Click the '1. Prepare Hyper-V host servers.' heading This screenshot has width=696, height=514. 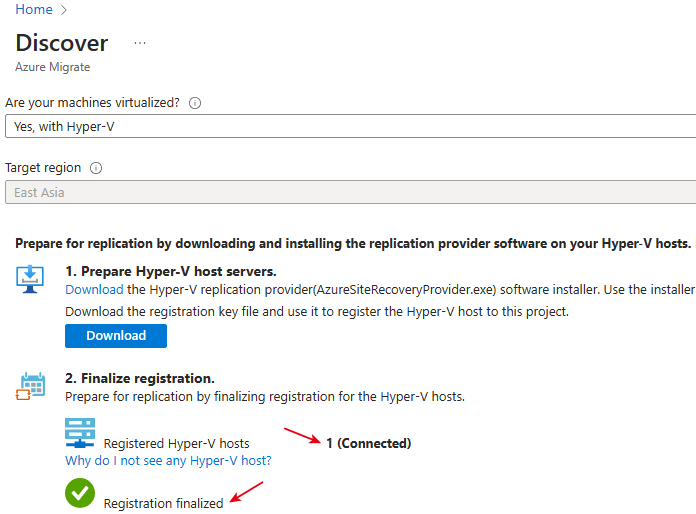coord(171,271)
